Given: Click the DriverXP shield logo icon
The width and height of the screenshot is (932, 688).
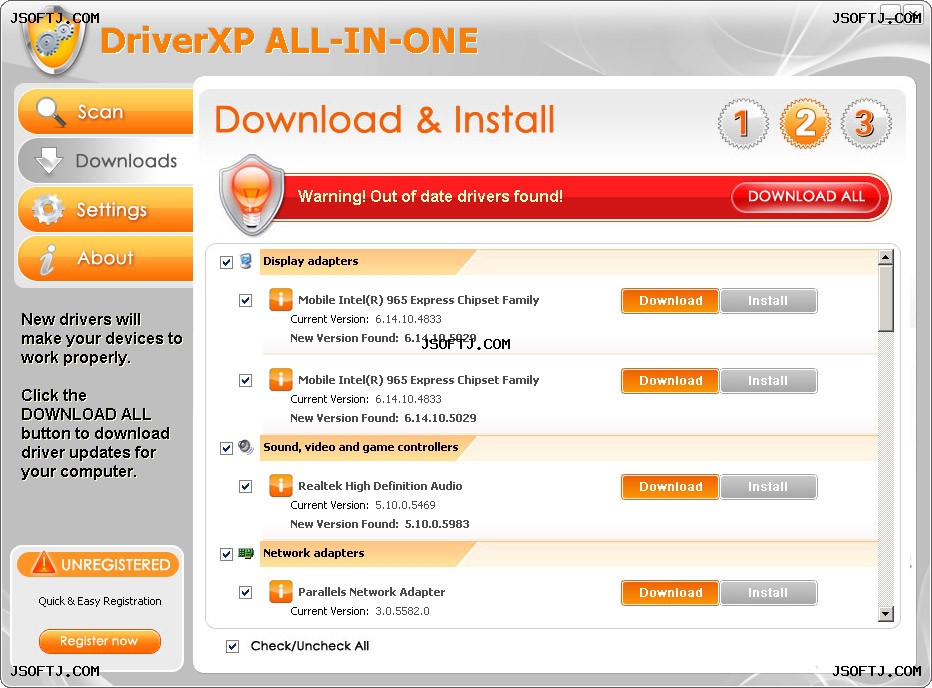Looking at the screenshot, I should pos(54,43).
